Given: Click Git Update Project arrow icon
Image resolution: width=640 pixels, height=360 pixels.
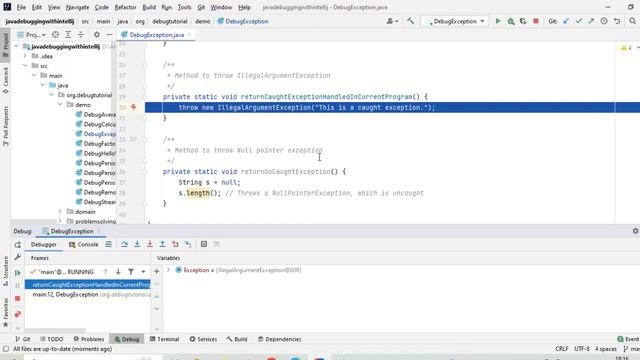Looking at the screenshot, I should tap(566, 21).
